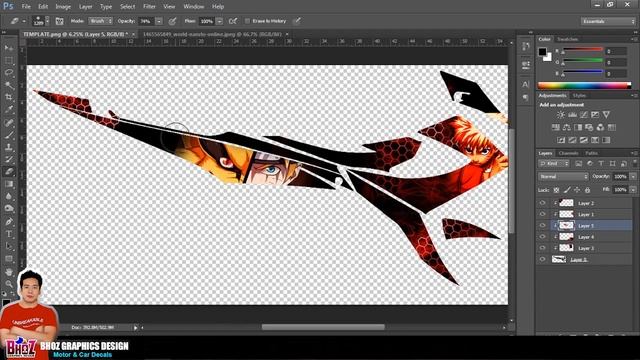Close the TEMPLATE.png document tab
The image size is (640, 360).
(x=133, y=34)
